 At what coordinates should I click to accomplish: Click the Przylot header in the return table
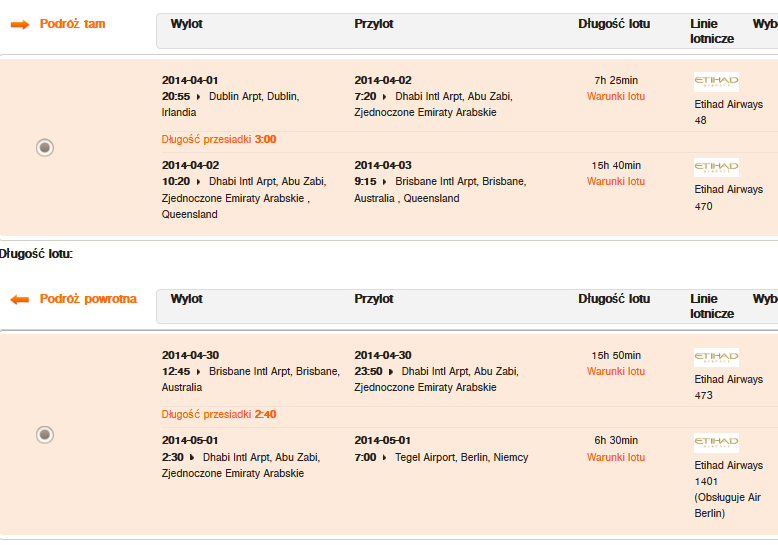click(x=374, y=299)
